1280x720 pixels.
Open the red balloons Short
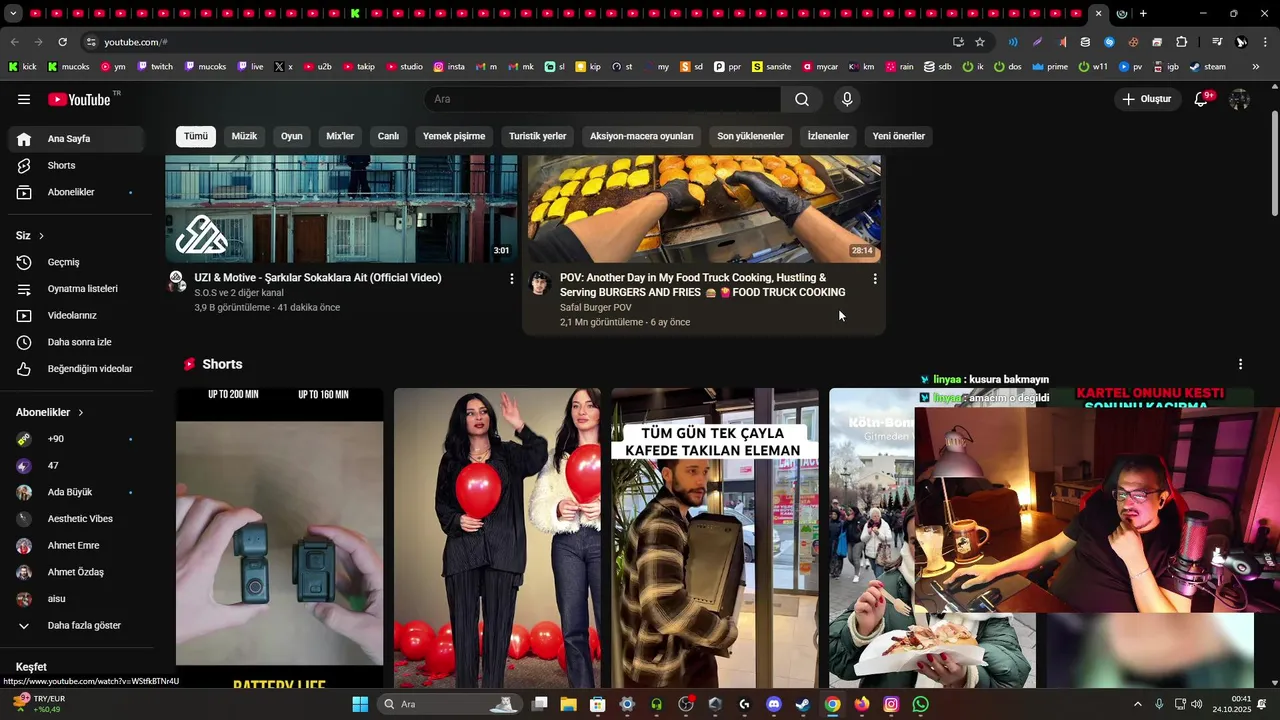[x=497, y=538]
